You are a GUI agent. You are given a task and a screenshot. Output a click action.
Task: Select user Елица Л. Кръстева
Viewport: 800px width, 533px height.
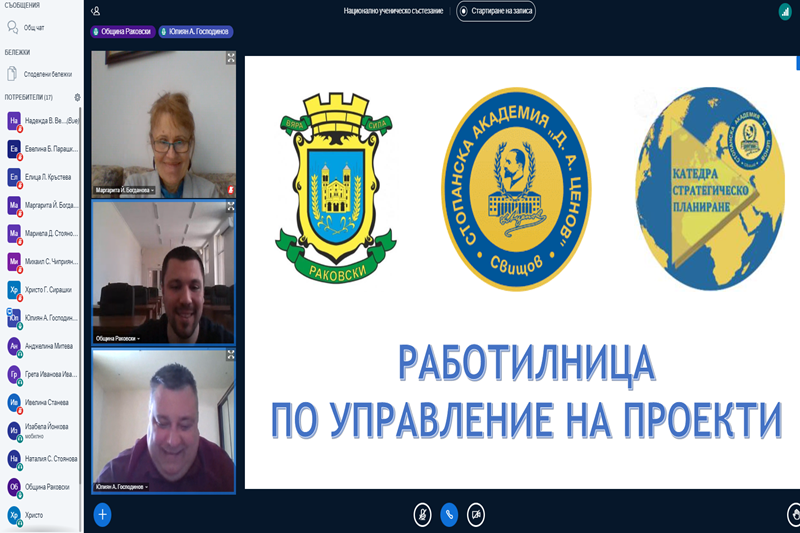[42, 177]
